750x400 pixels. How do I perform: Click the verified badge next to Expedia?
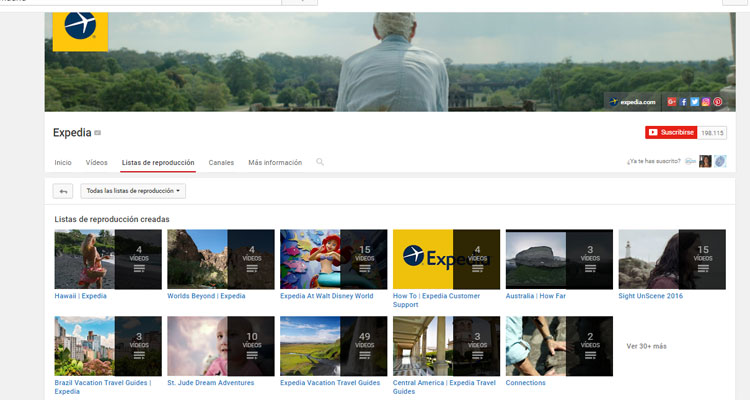pyautogui.click(x=98, y=133)
